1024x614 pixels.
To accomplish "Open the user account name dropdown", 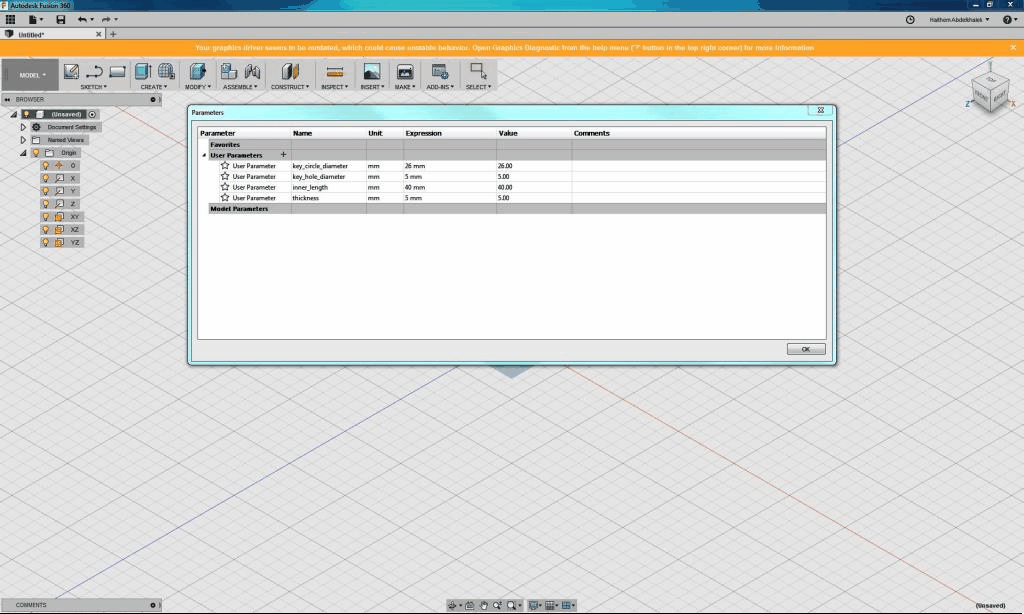I will 959,20.
